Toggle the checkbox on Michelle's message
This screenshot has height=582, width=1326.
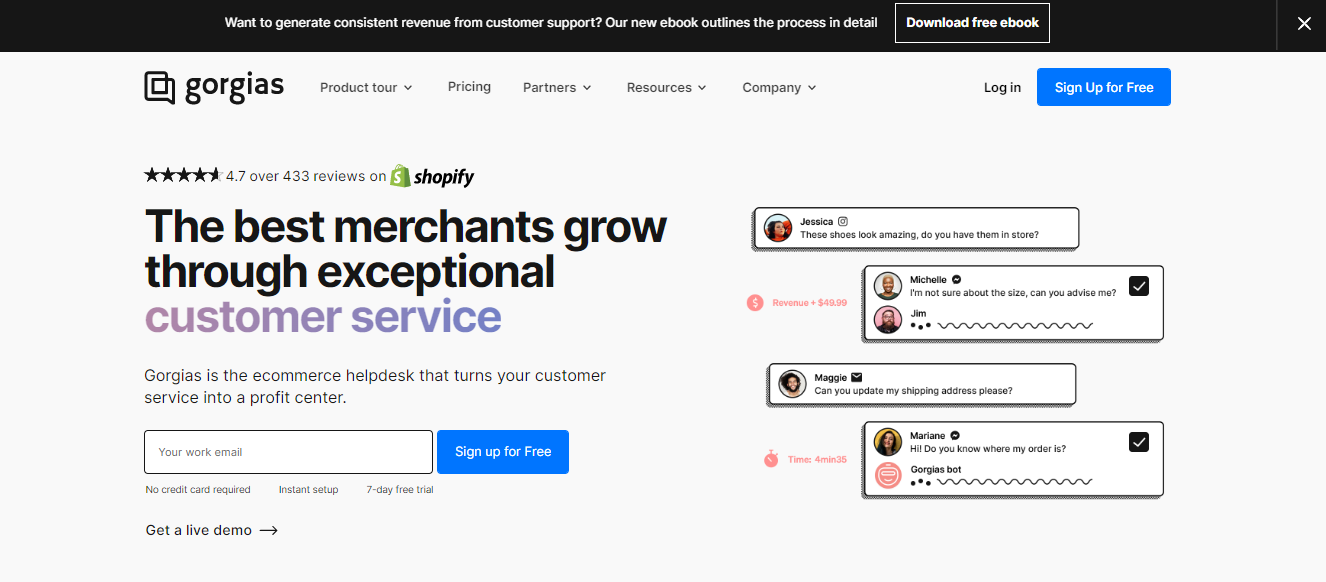click(1139, 286)
